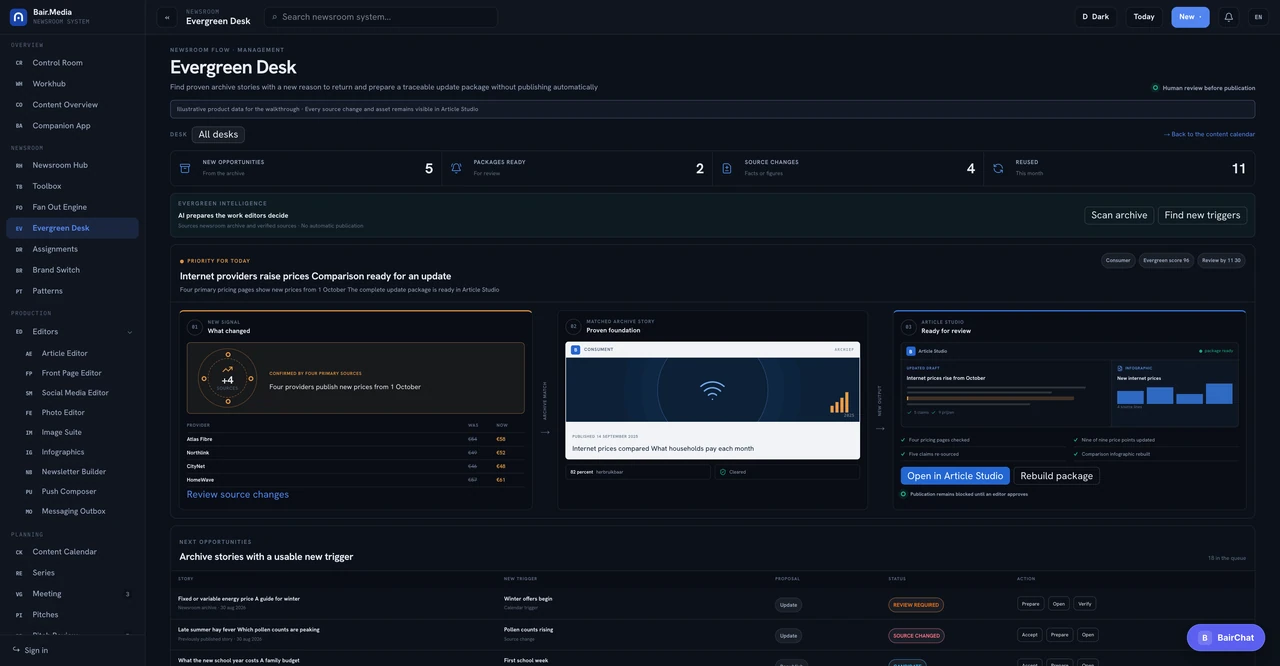Follow Review source changes link

coord(237,494)
